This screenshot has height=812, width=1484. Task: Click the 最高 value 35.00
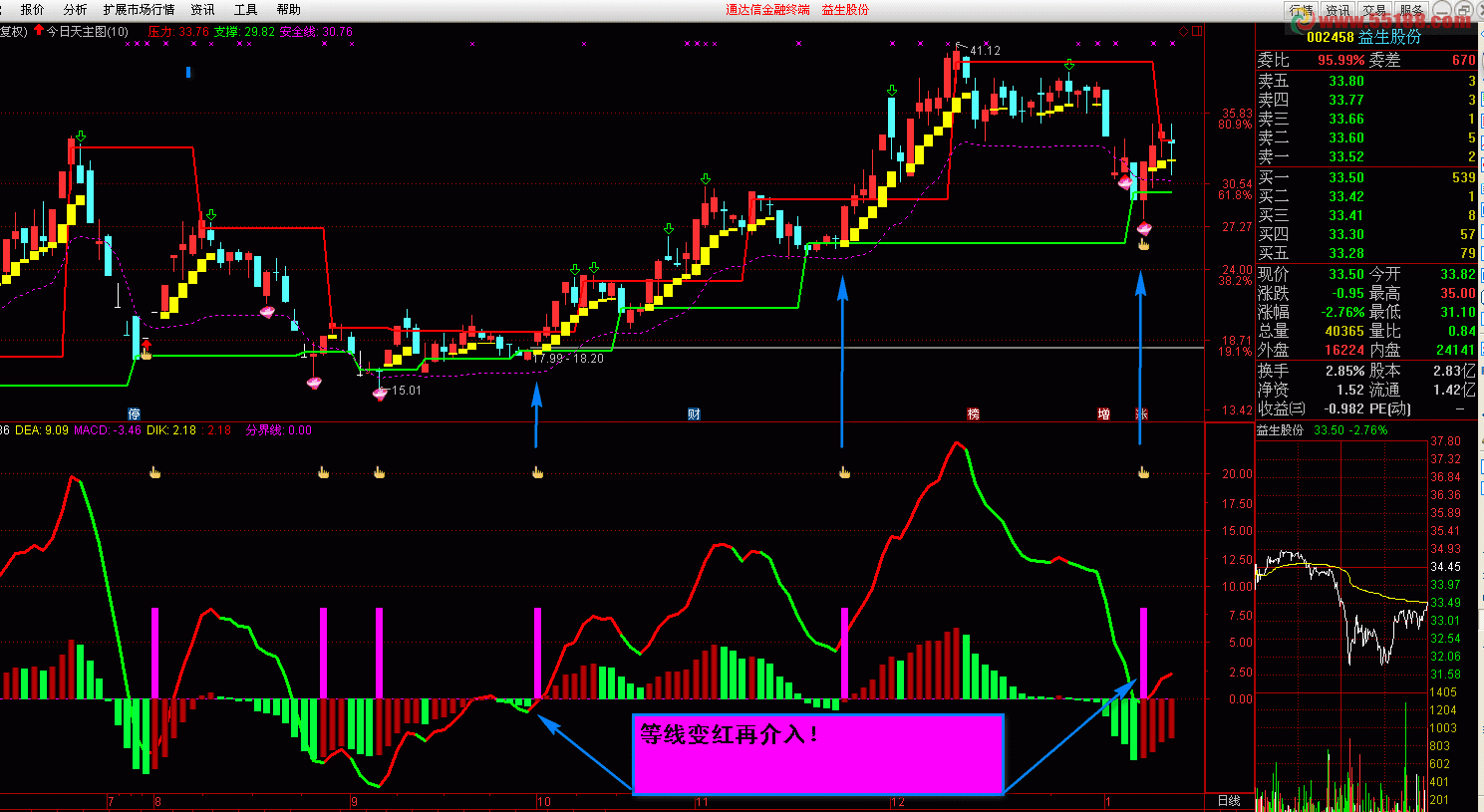point(1457,293)
